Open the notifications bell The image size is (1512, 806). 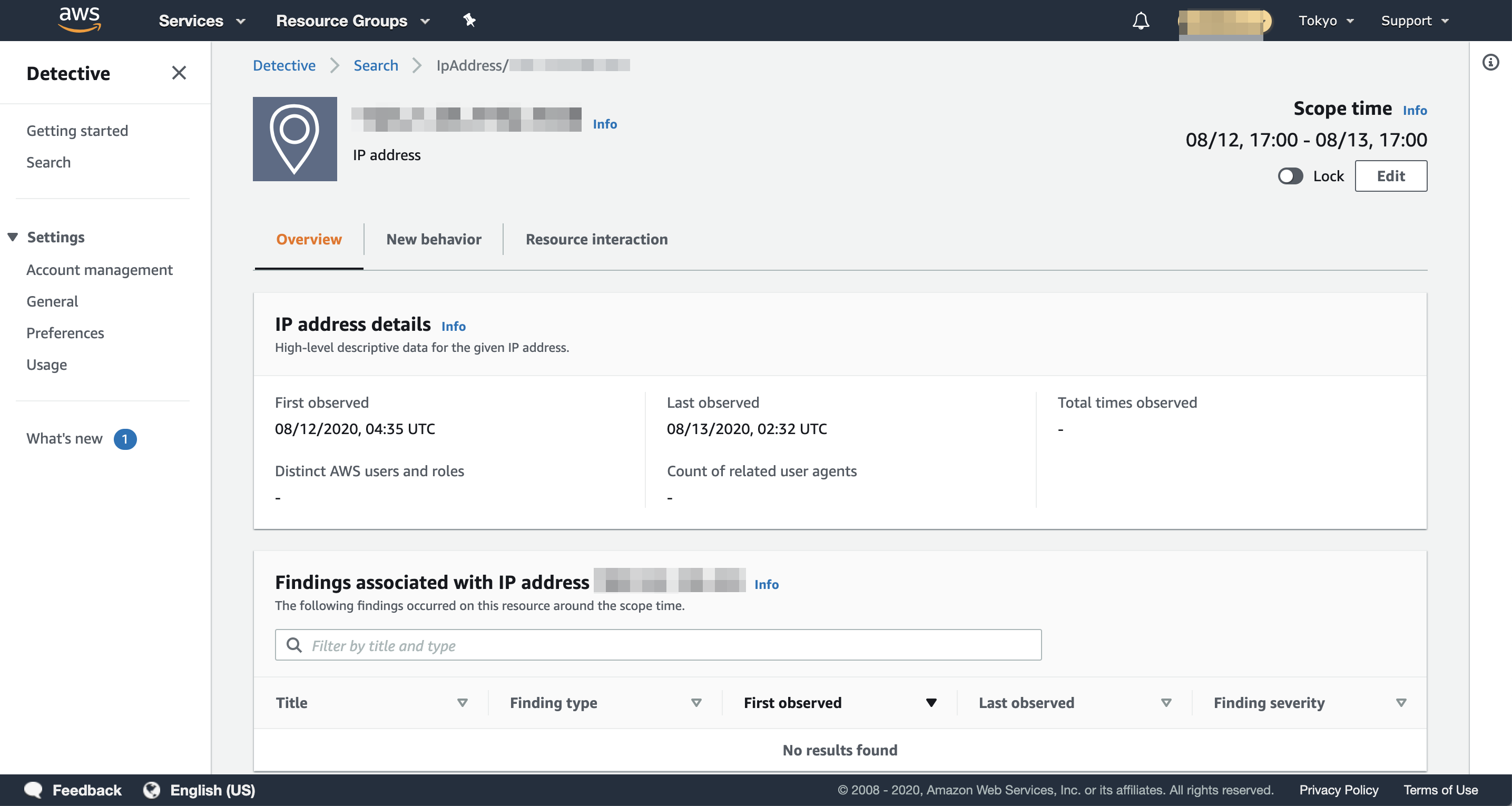point(1141,21)
